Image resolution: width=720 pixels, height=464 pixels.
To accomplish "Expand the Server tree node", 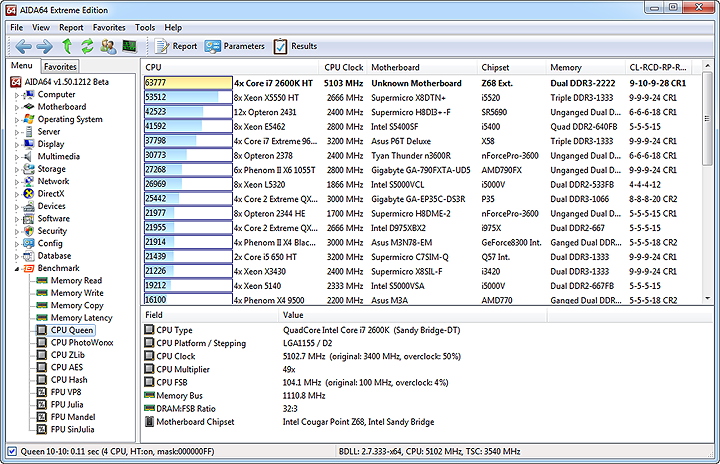I will (17, 132).
